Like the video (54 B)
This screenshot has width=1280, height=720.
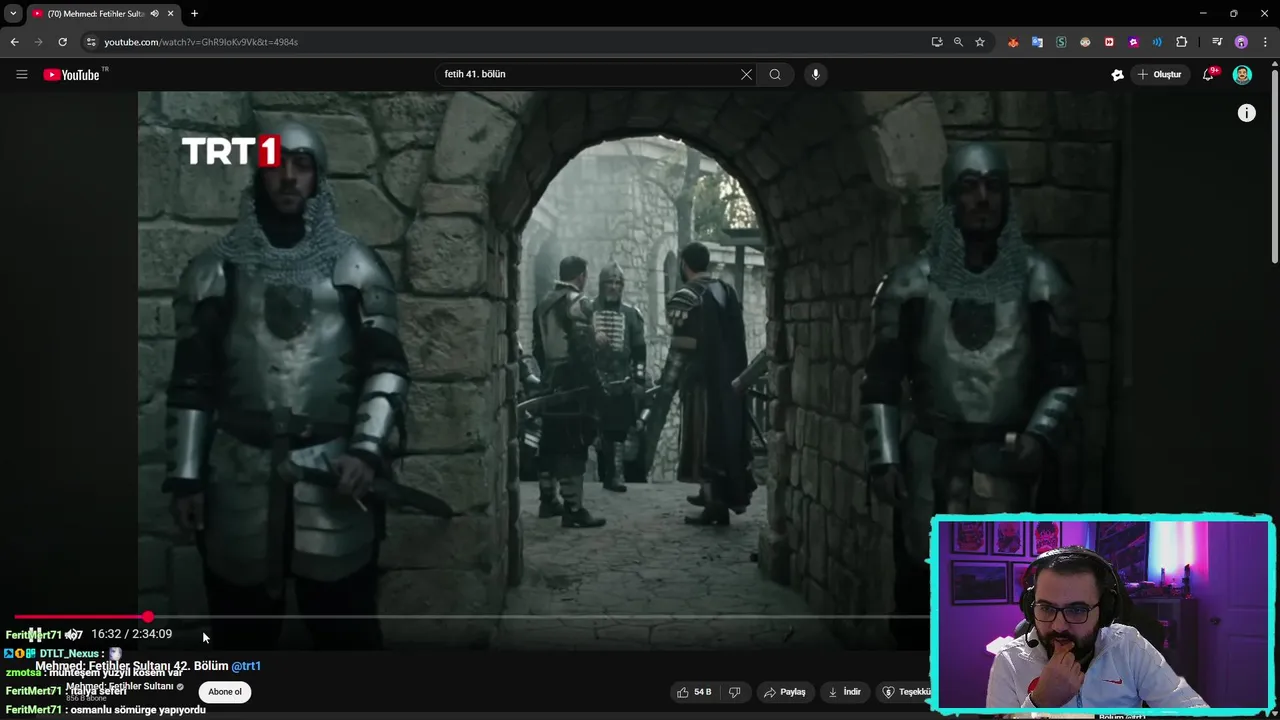point(694,692)
